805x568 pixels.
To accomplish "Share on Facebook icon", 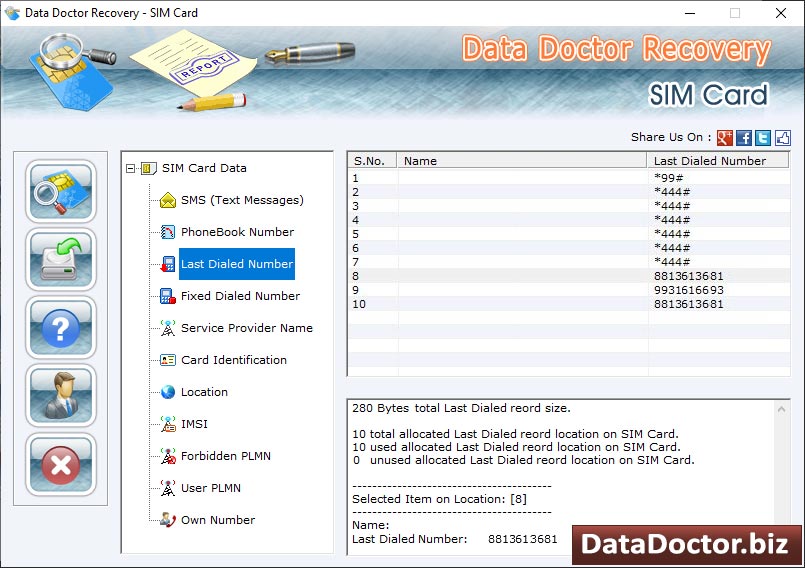I will tap(744, 138).
